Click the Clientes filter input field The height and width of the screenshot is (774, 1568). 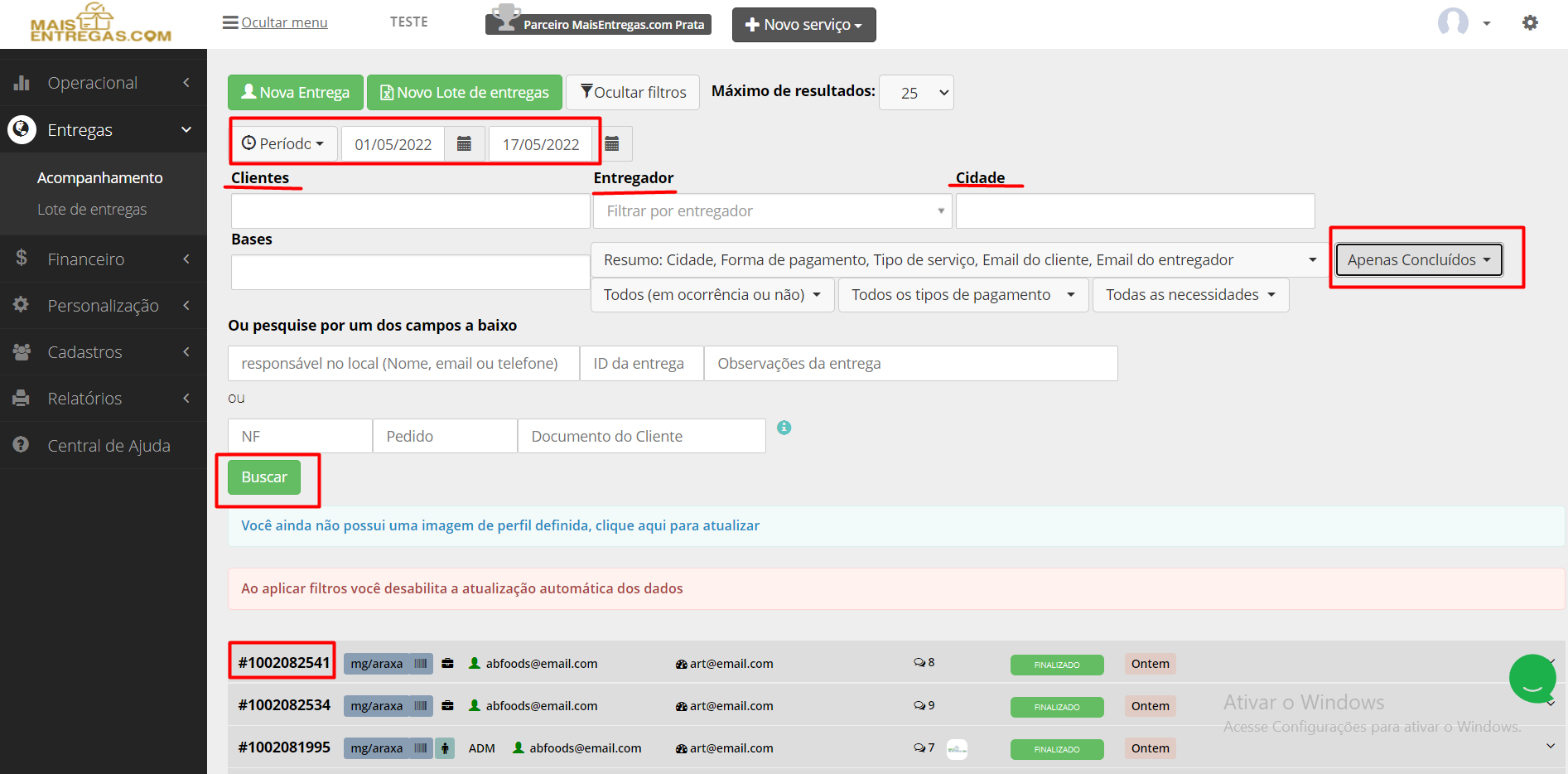[x=410, y=211]
